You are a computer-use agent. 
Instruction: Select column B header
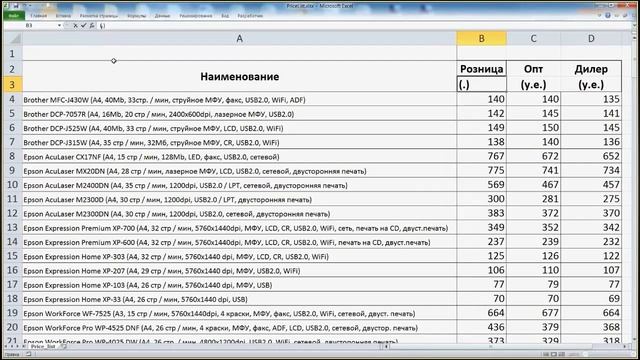[x=482, y=38]
